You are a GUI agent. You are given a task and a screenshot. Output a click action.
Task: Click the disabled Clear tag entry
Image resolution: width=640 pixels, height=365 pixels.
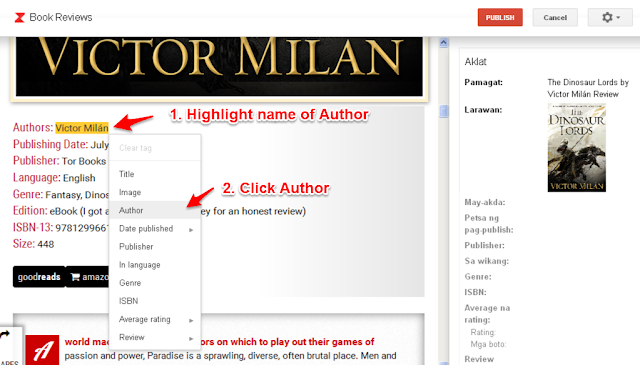tap(155, 148)
